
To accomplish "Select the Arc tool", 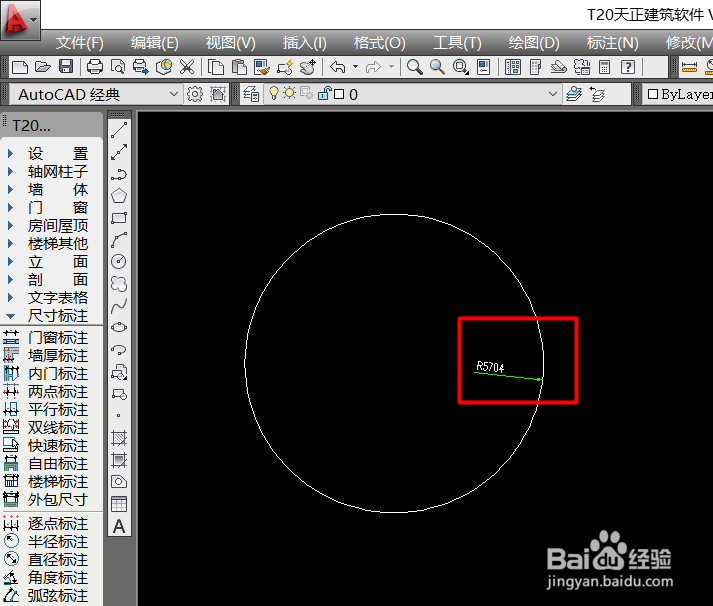I will 119,240.
